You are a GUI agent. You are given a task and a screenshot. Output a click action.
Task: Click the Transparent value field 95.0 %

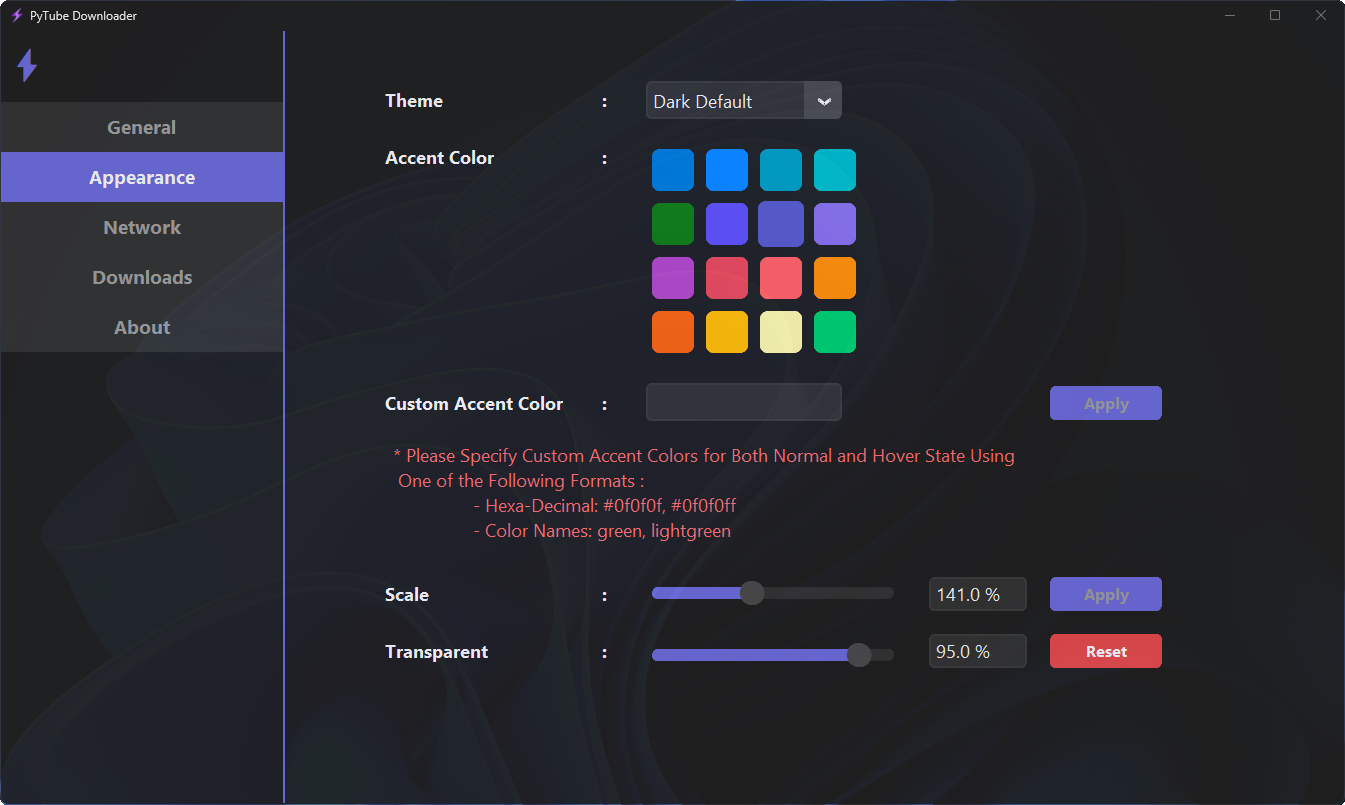978,651
